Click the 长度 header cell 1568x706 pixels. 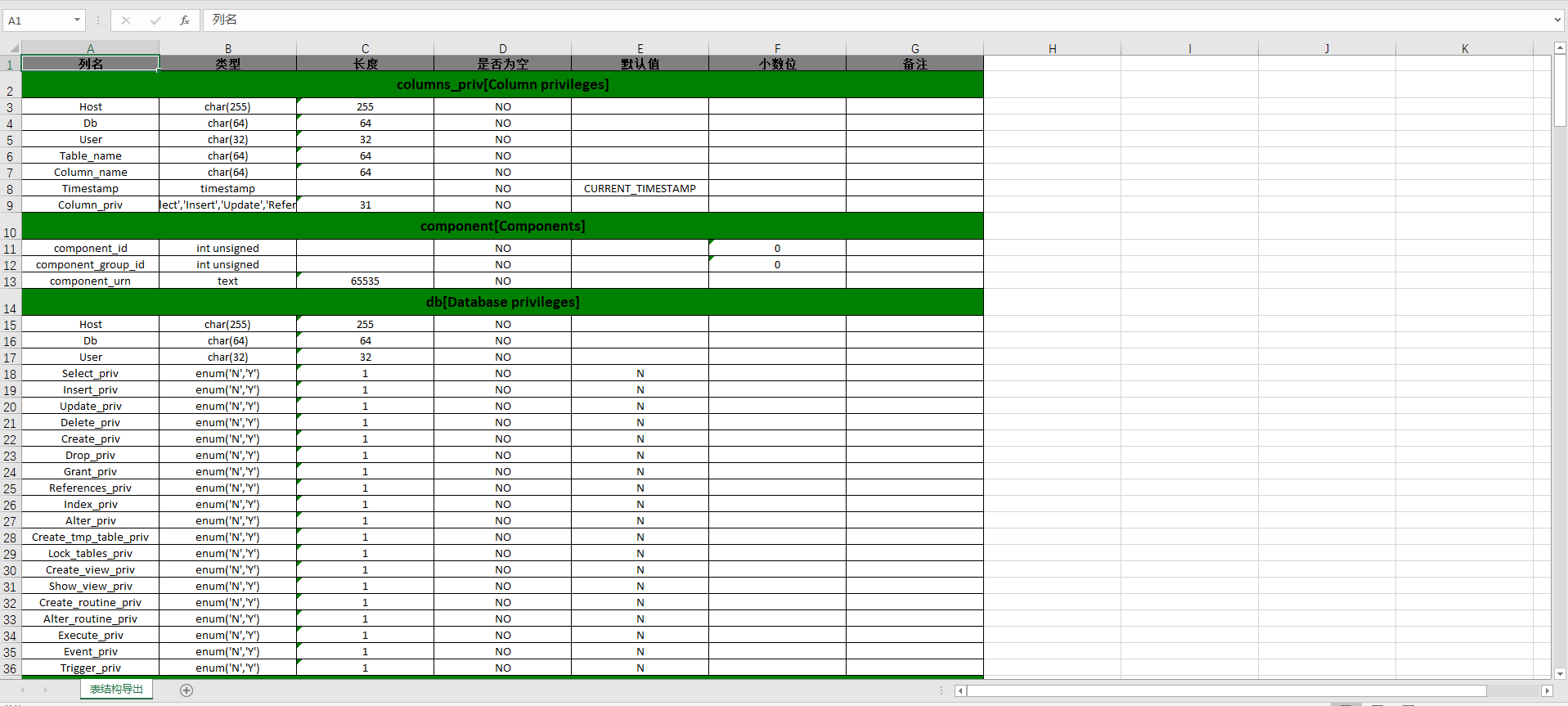(366, 64)
